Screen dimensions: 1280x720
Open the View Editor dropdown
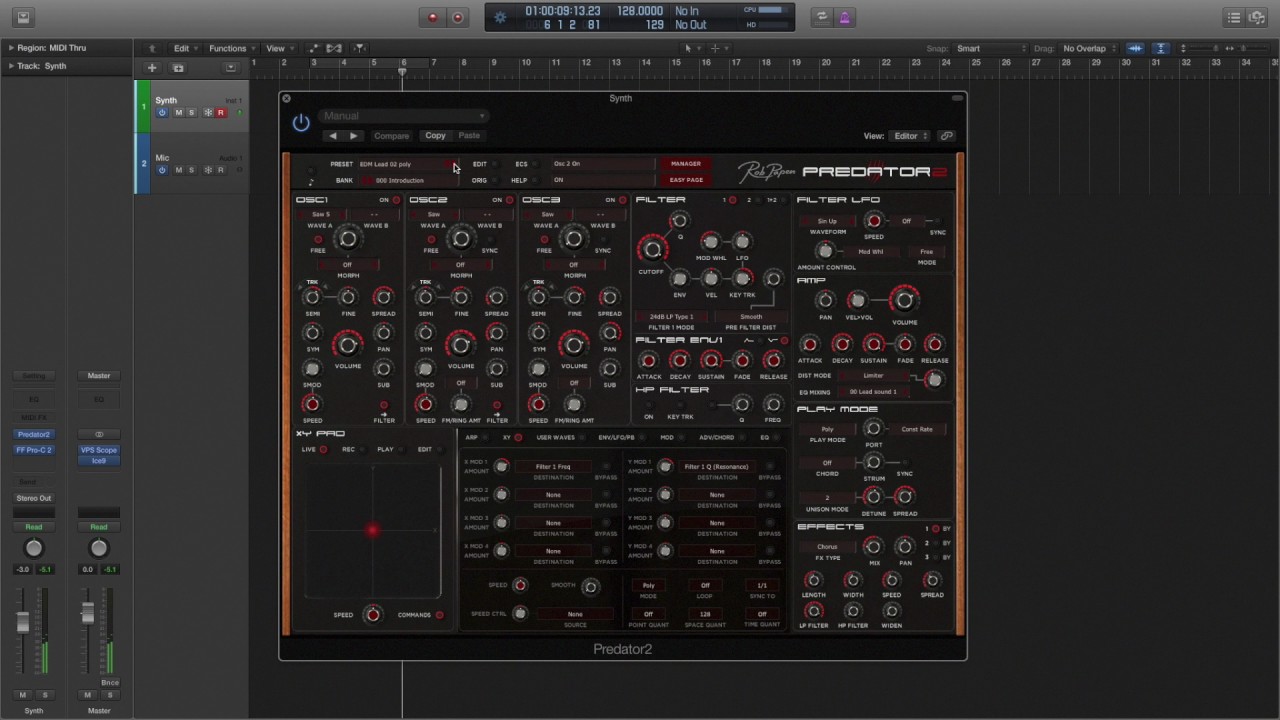point(910,136)
